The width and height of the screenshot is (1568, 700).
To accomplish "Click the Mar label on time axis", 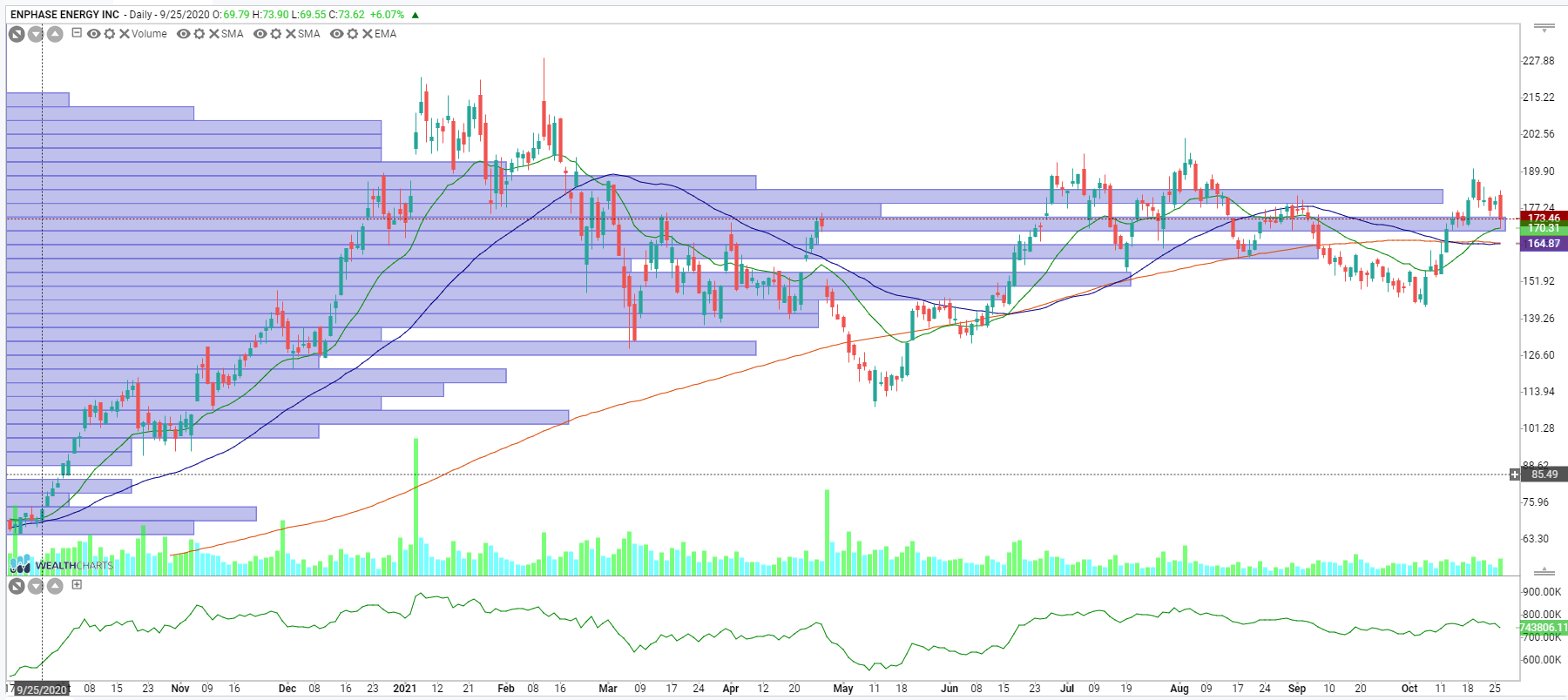I will 608,689.
